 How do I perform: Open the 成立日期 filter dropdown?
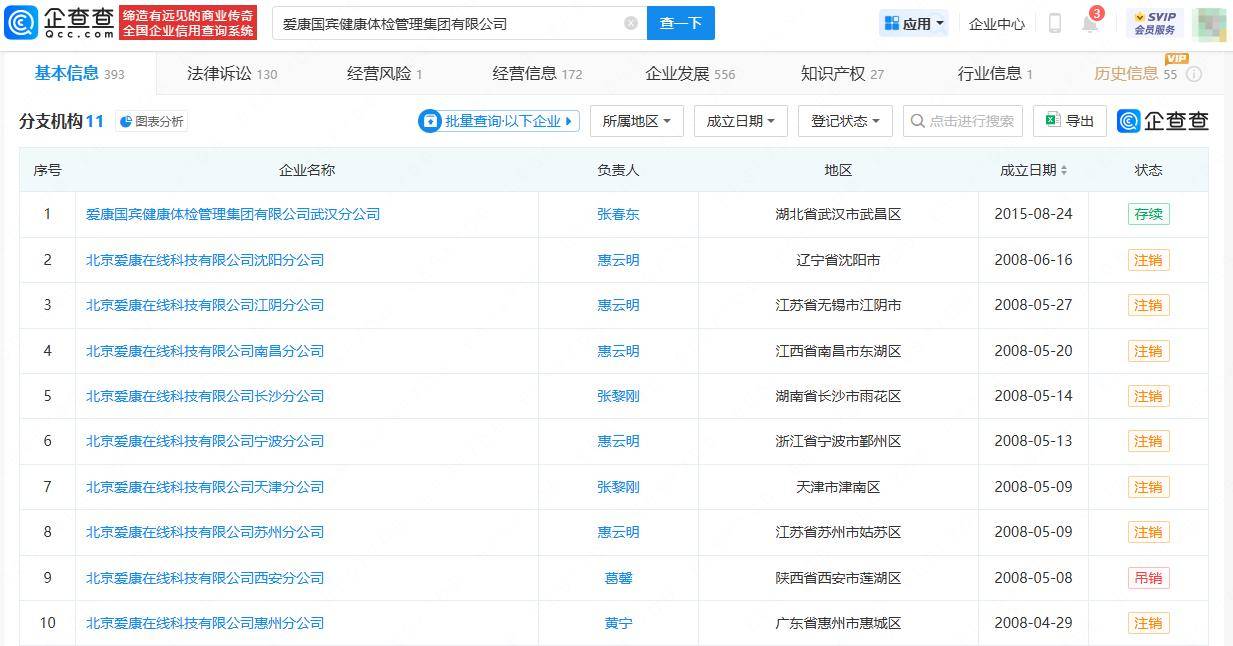pyautogui.click(x=740, y=120)
